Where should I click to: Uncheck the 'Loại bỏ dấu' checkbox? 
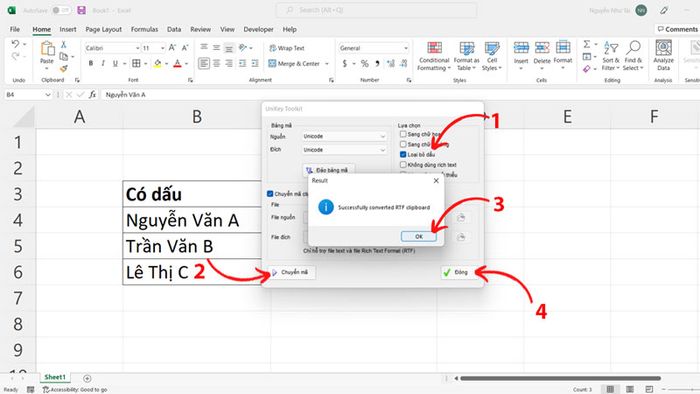tap(403, 154)
